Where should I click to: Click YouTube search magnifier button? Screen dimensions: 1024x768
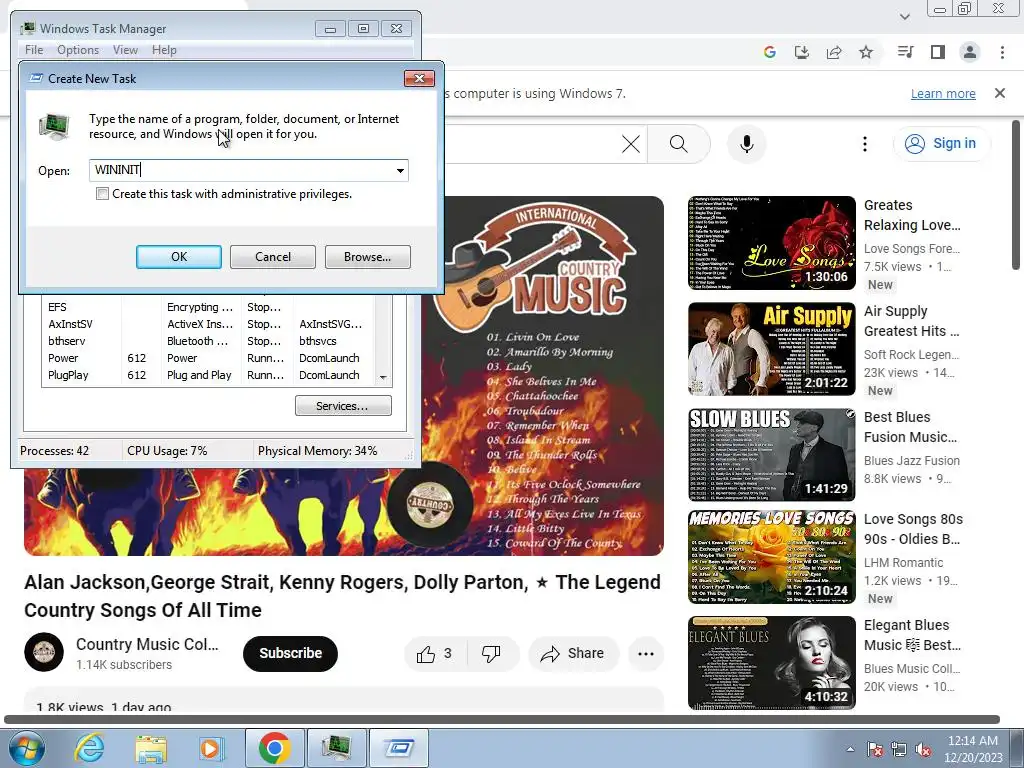[679, 144]
